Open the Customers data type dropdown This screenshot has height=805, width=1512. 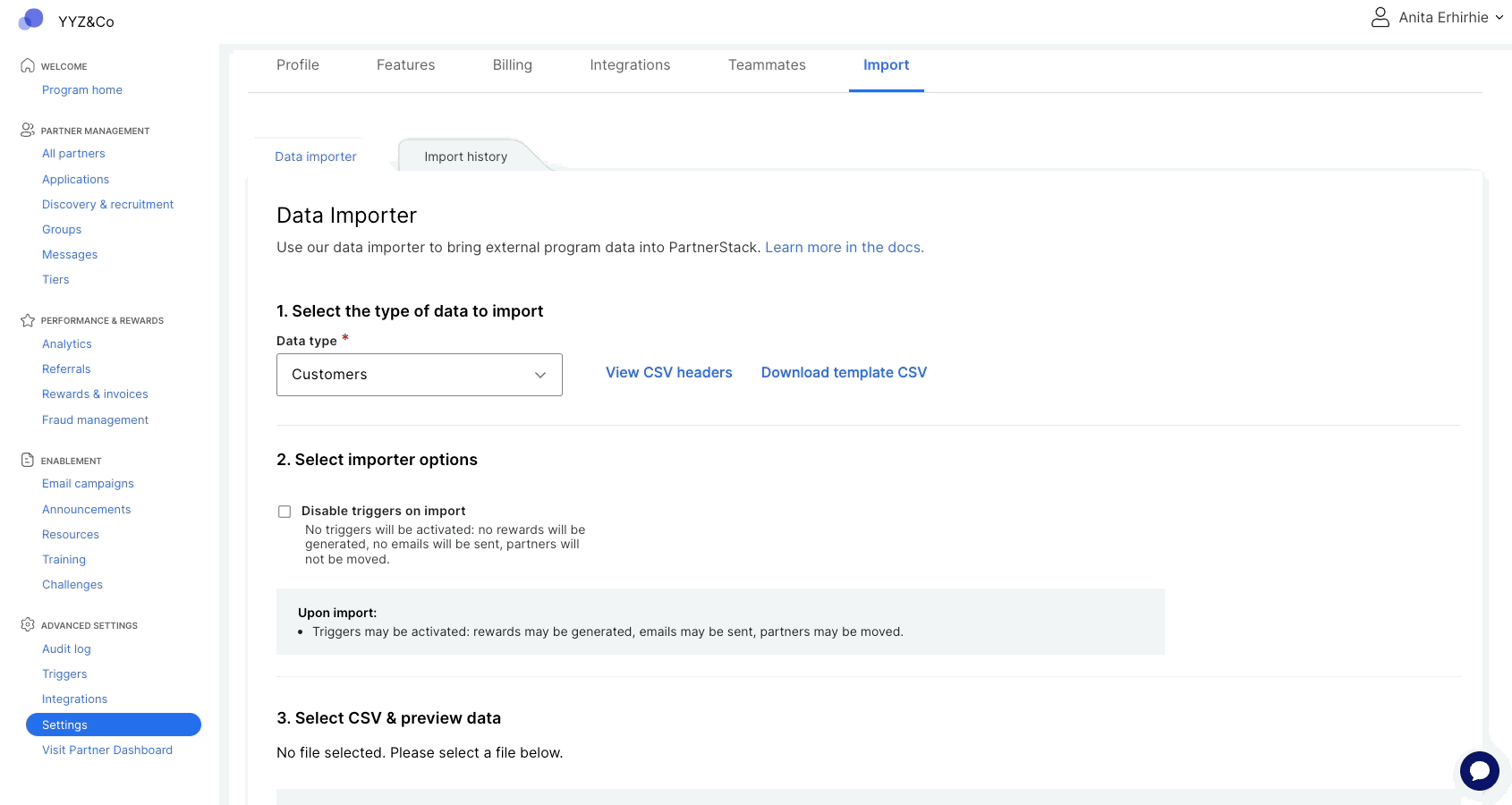[x=420, y=375]
